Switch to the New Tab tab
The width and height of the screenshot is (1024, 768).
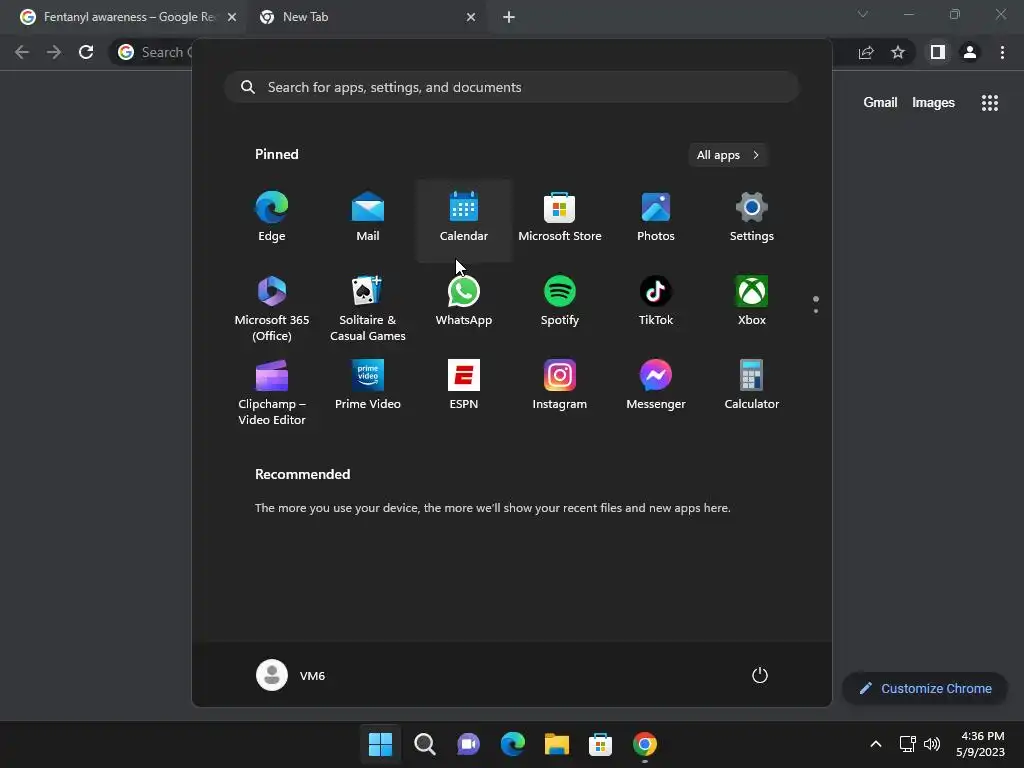[x=368, y=17]
